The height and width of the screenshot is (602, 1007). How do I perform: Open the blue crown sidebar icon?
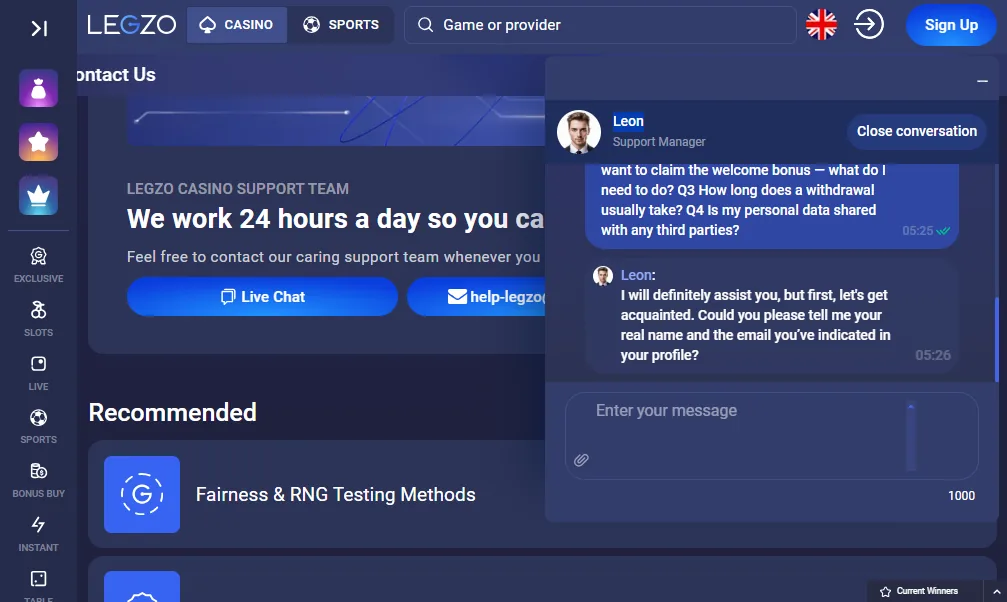39,196
